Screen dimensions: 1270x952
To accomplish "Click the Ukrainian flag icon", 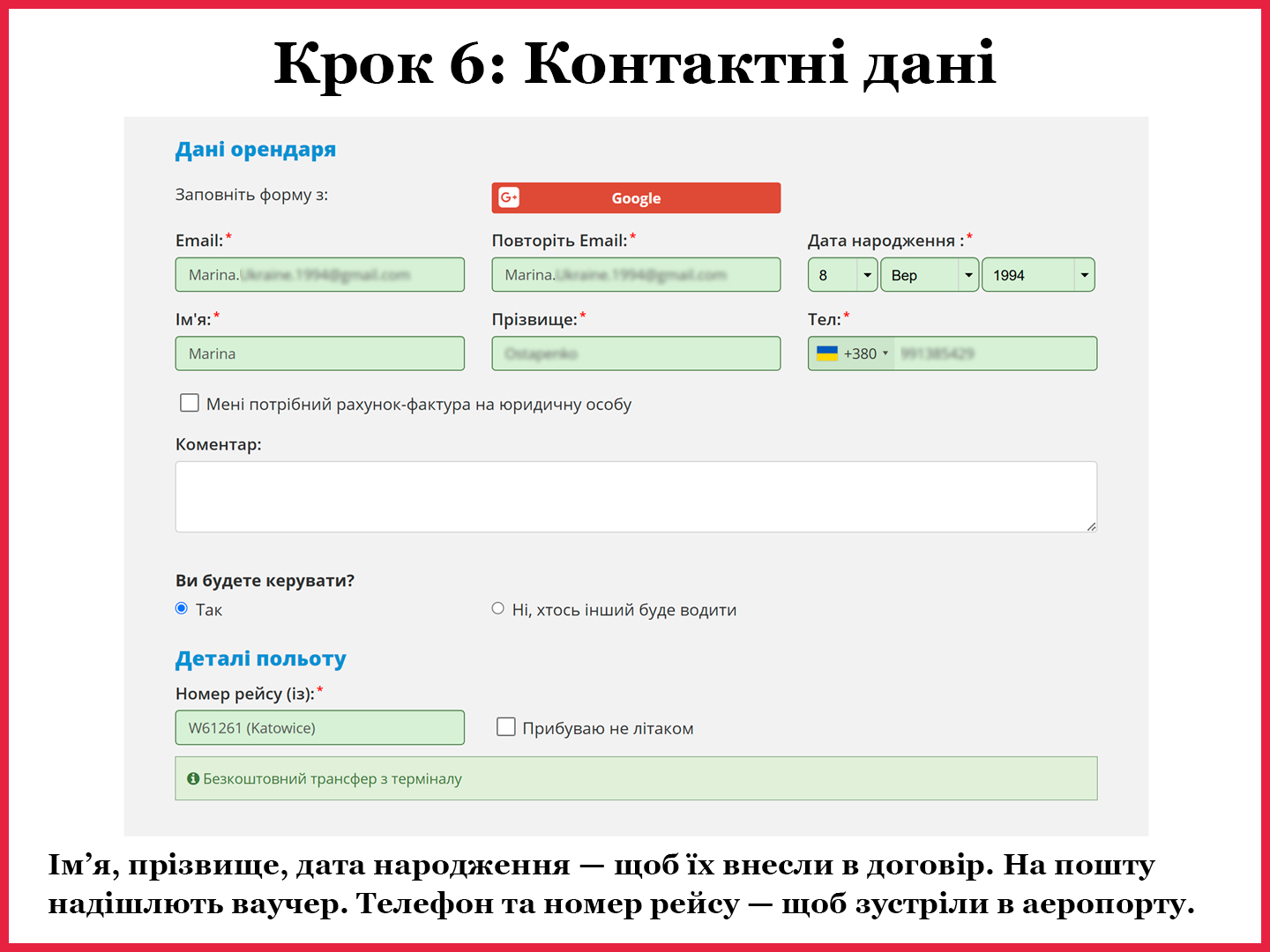I will (826, 353).
